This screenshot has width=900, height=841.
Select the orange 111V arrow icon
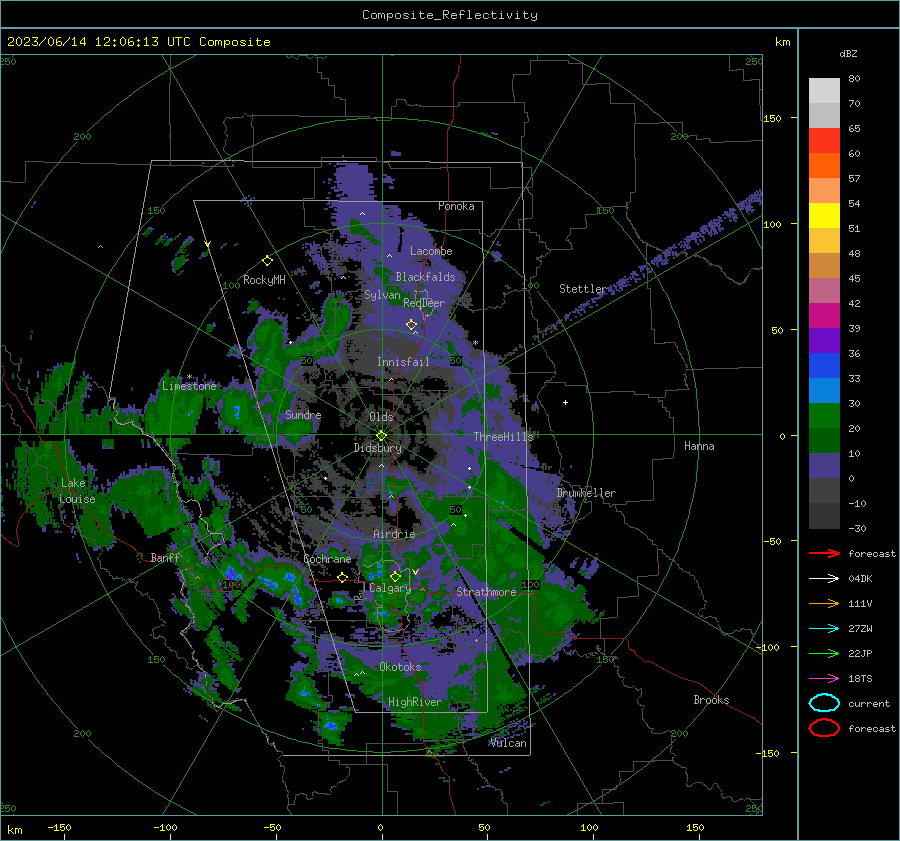click(x=824, y=603)
